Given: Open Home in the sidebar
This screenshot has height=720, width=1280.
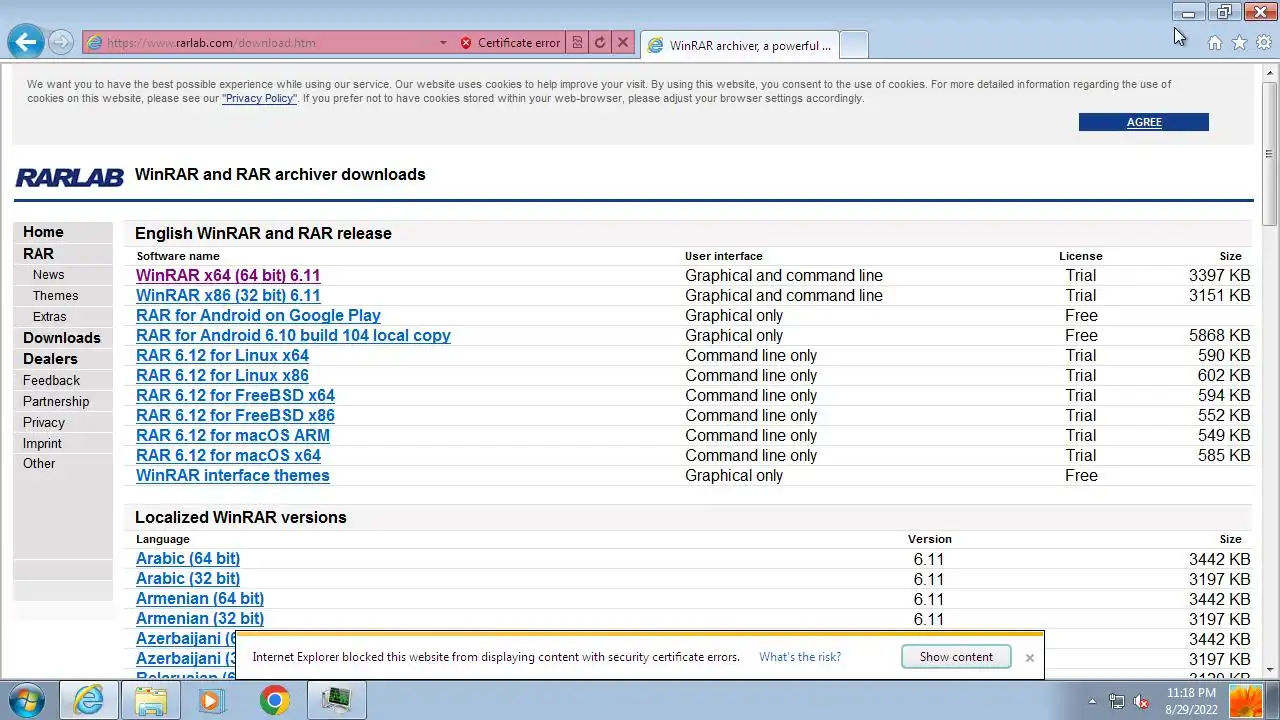Looking at the screenshot, I should (x=43, y=232).
